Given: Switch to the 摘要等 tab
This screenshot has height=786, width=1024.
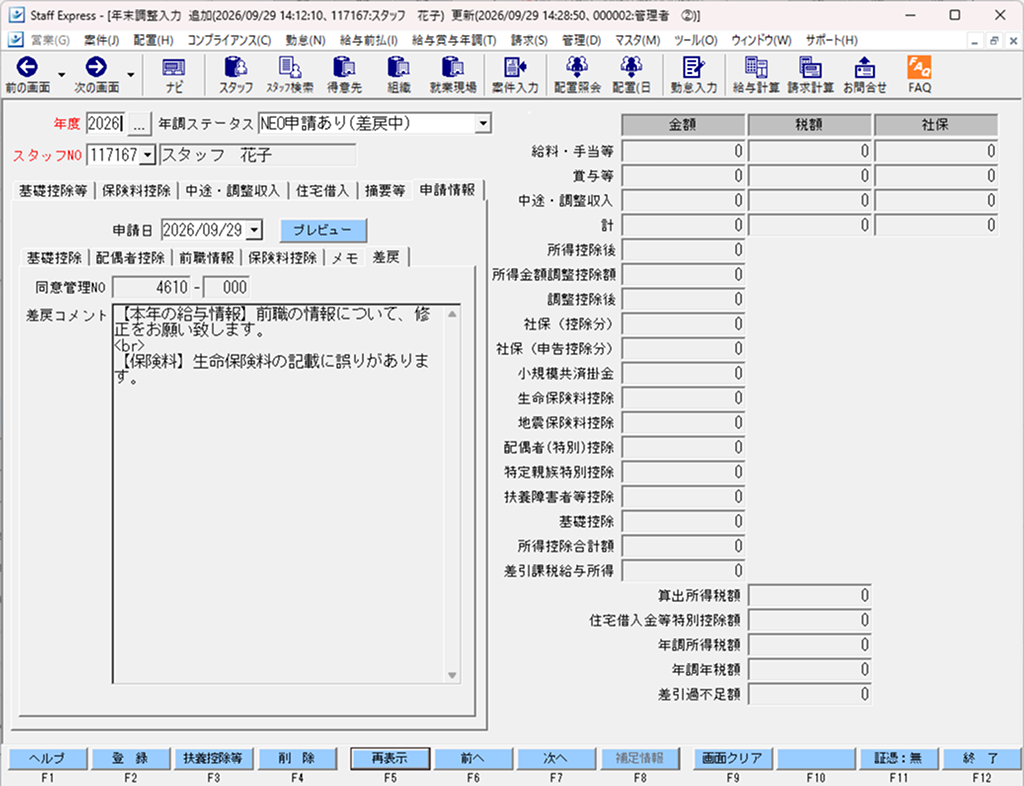Looking at the screenshot, I should pyautogui.click(x=385, y=191).
